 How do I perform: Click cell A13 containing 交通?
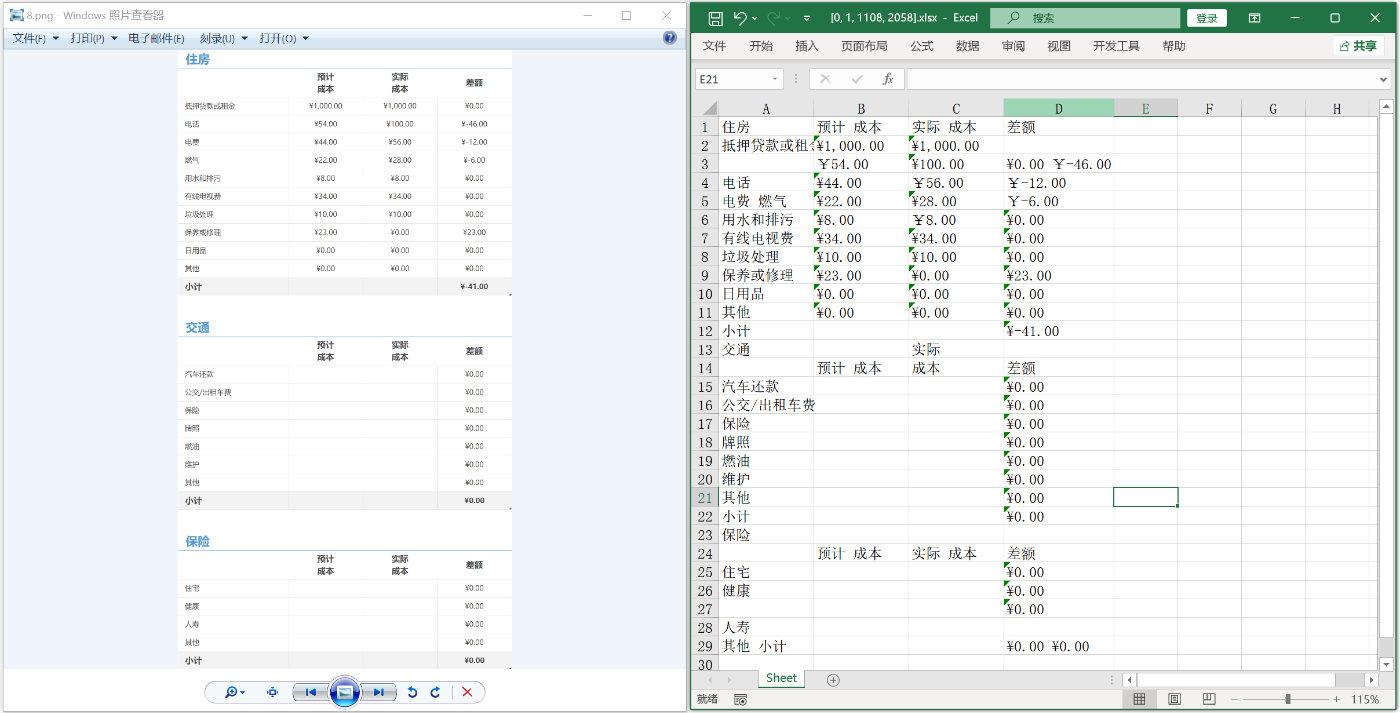click(x=766, y=350)
